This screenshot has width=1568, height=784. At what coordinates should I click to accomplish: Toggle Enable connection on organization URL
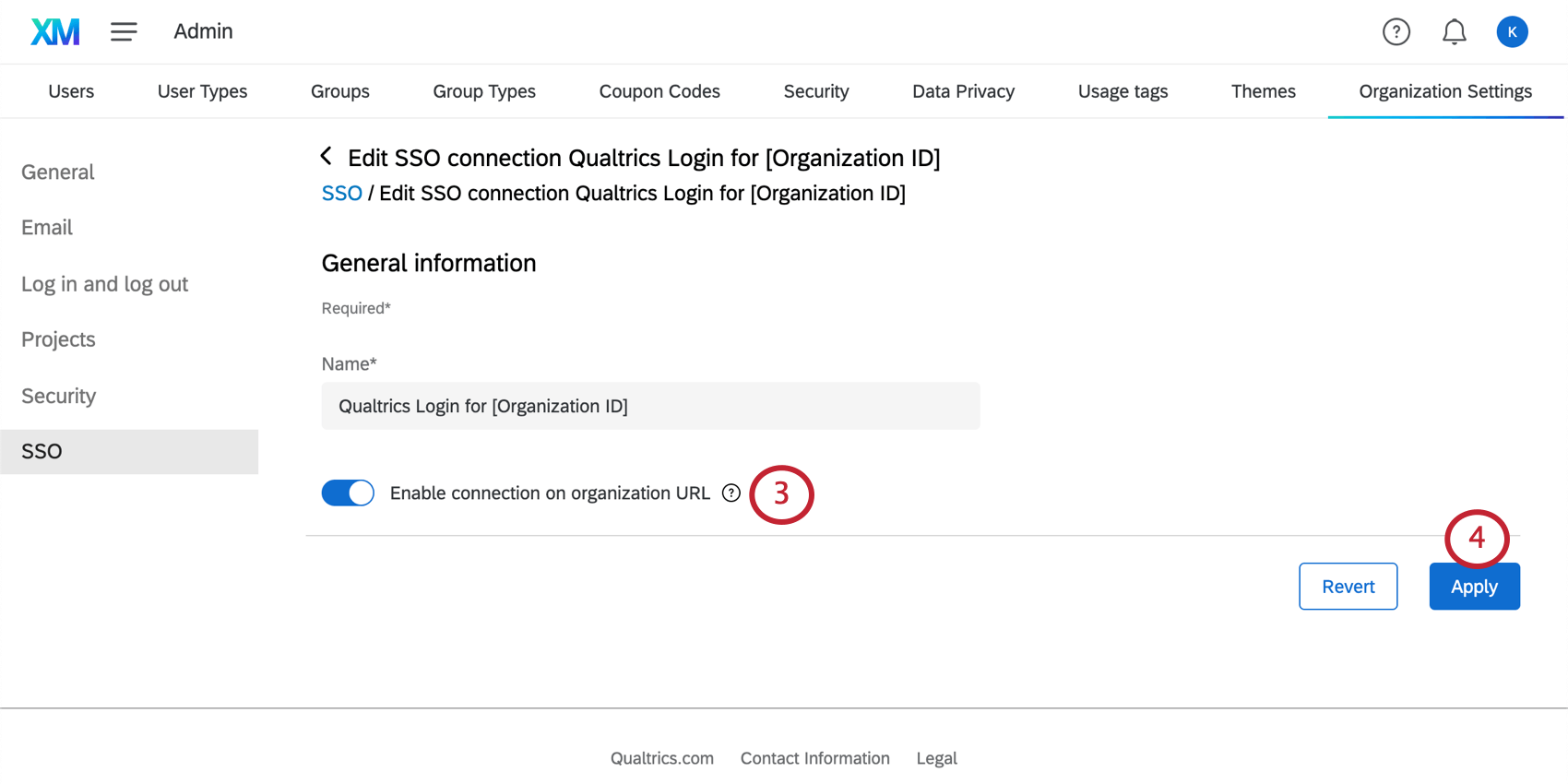point(348,493)
